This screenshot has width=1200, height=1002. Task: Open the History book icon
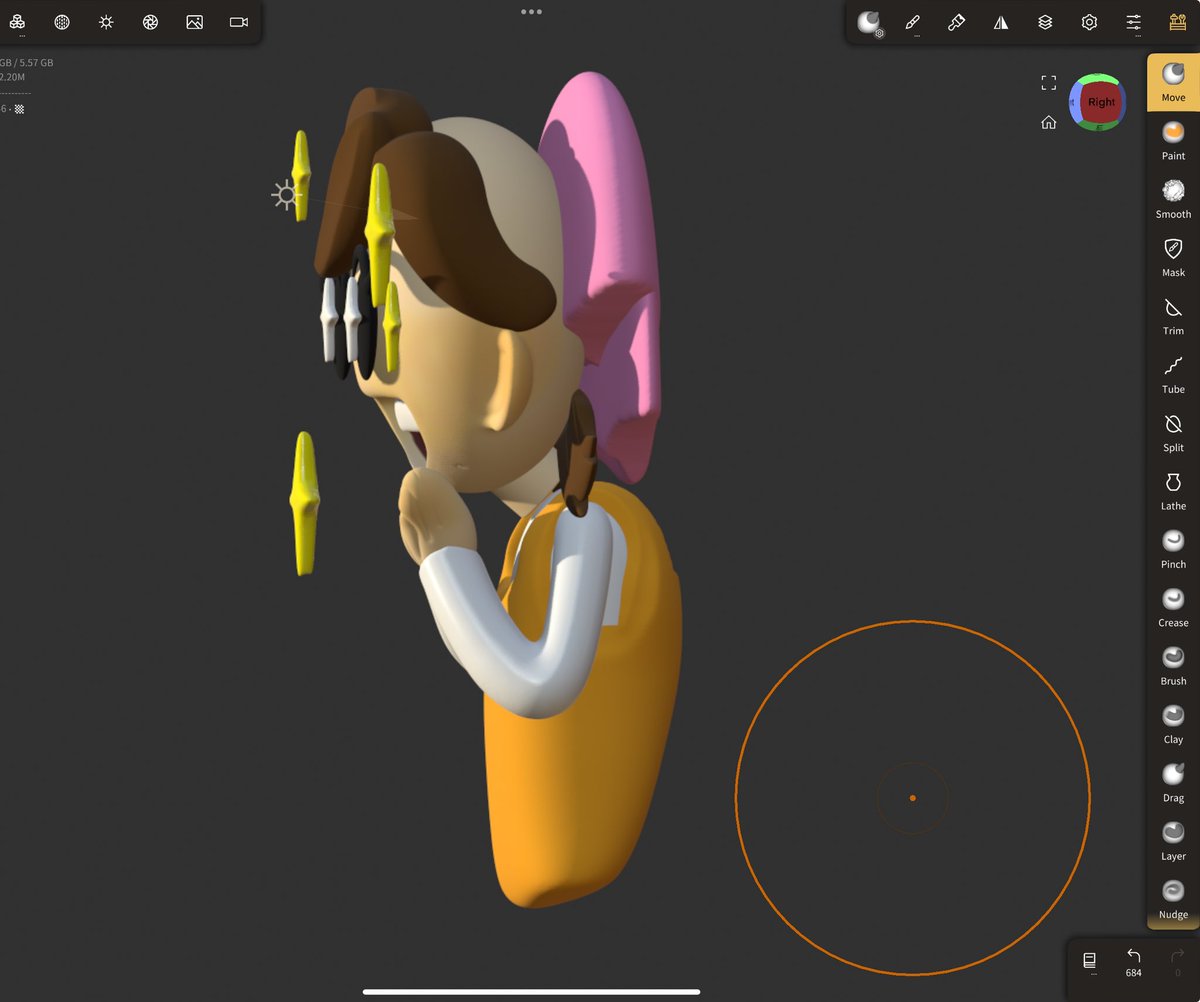[x=1089, y=961]
